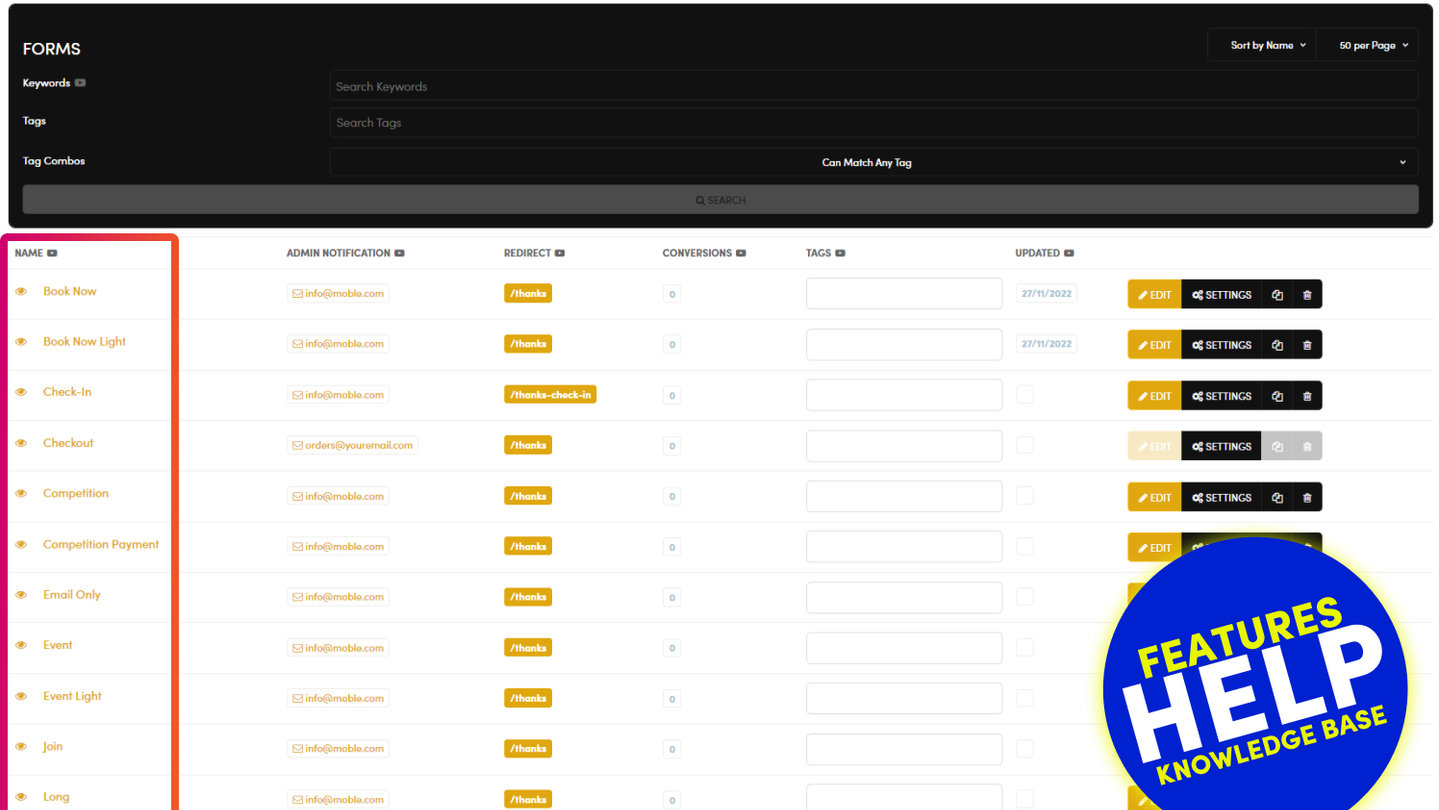Click the trash icon for Book Now Light

tap(1307, 345)
